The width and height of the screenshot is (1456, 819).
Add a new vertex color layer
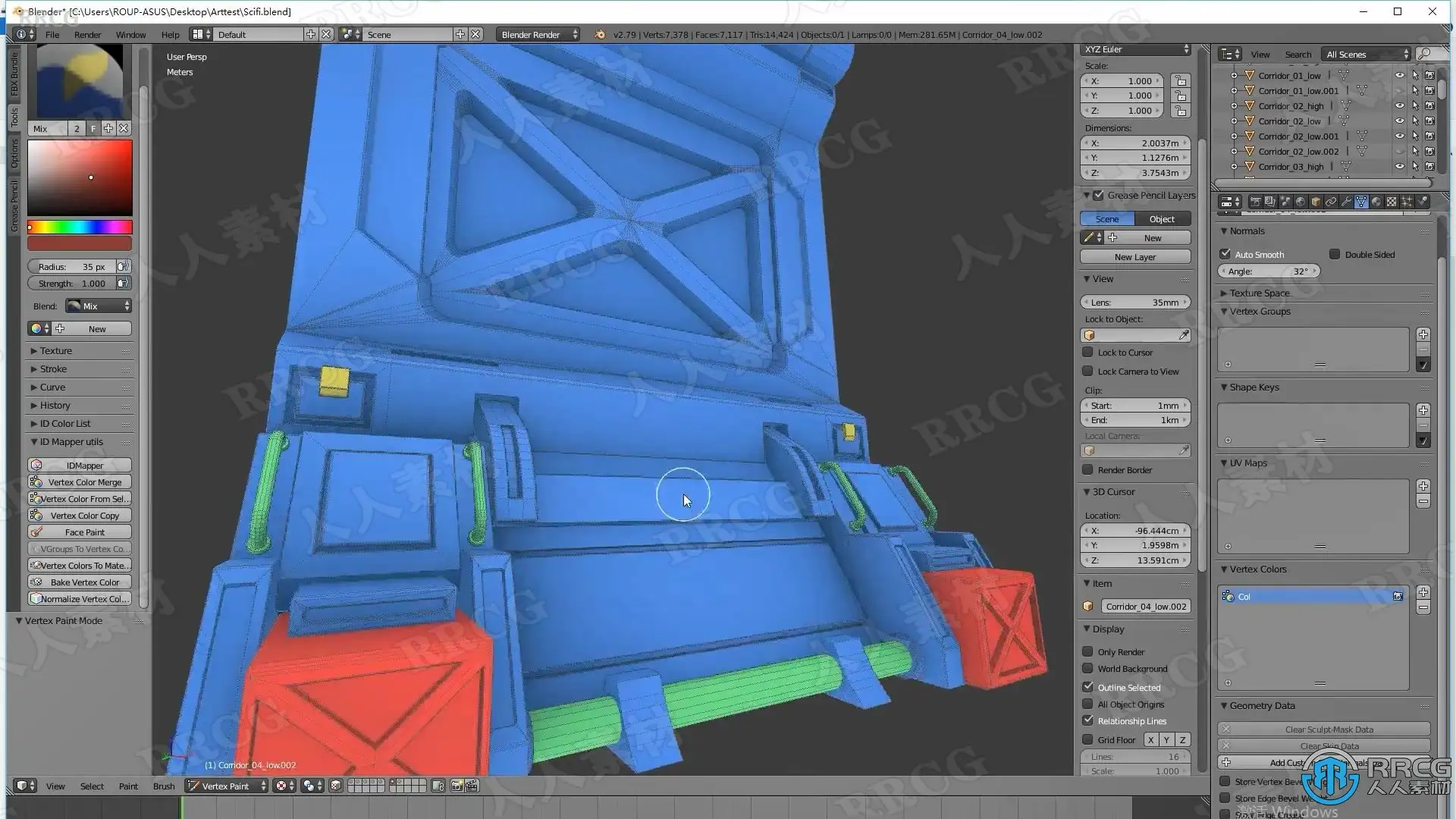click(x=1423, y=592)
